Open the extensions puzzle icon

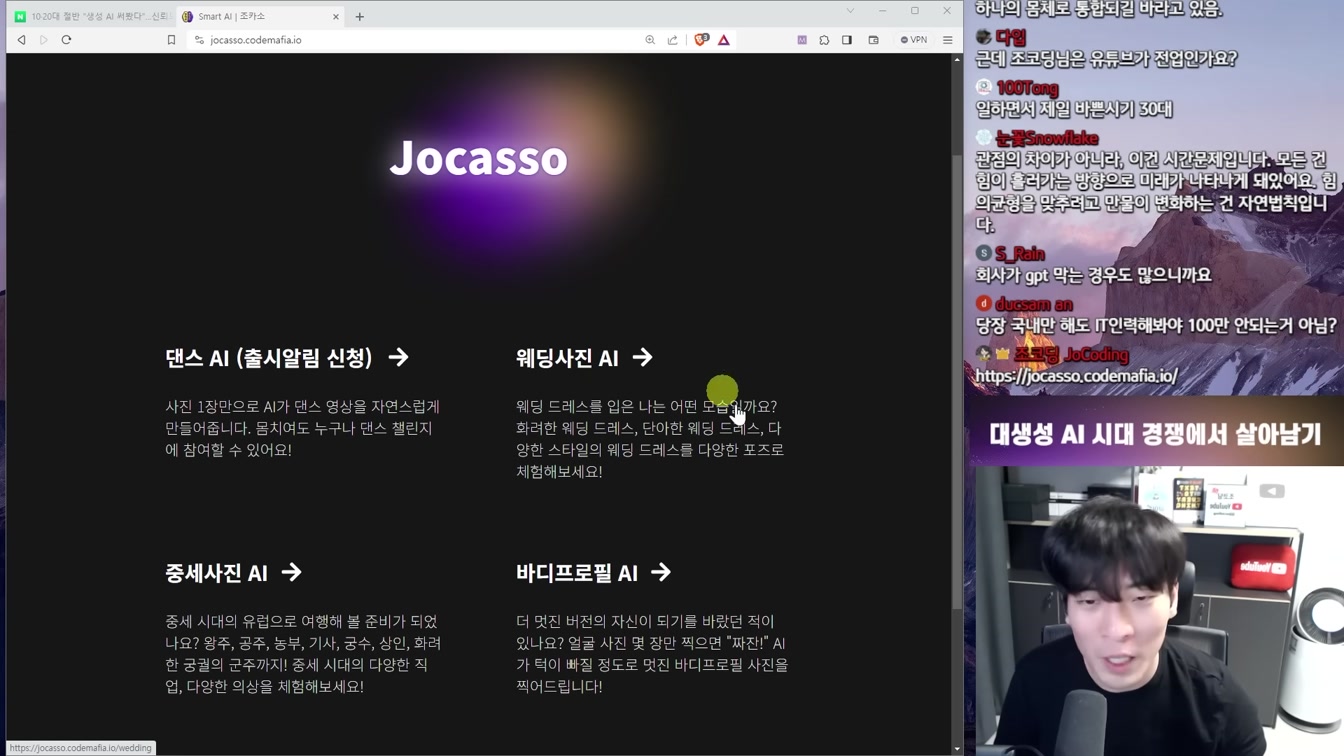[824, 40]
